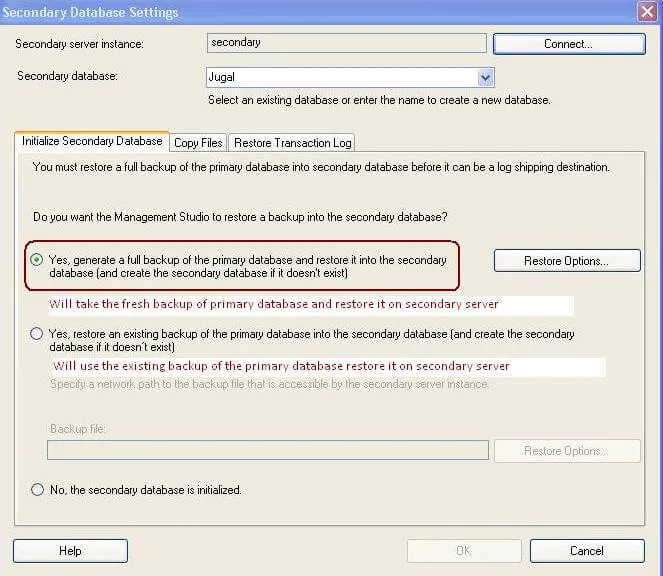Select generate a full backup radio option
Viewport: 663px width, 576px height.
pos(37,259)
